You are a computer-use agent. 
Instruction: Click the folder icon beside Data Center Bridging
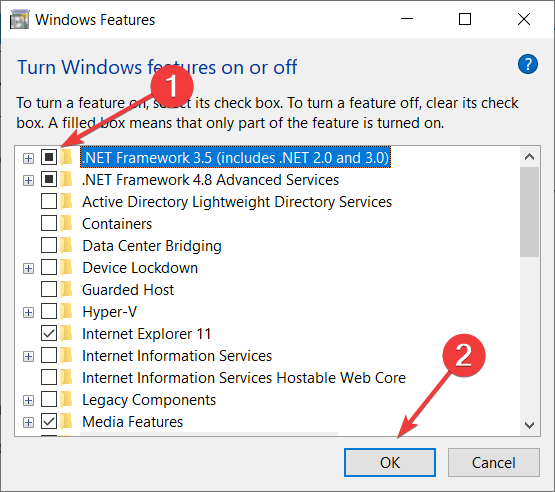point(66,246)
